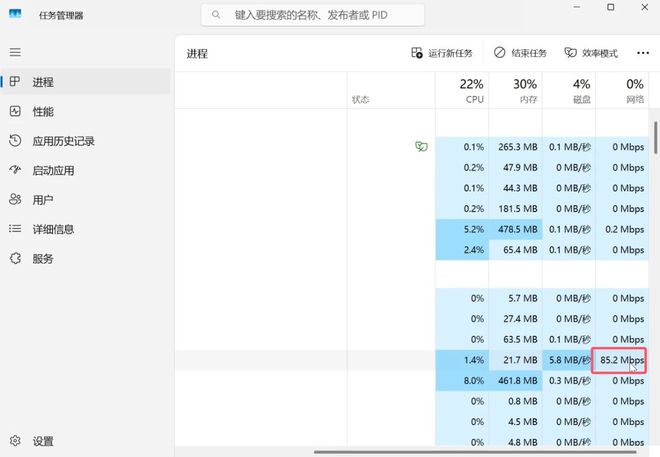Click the 状态 column header
The width and height of the screenshot is (660, 457).
(391, 90)
